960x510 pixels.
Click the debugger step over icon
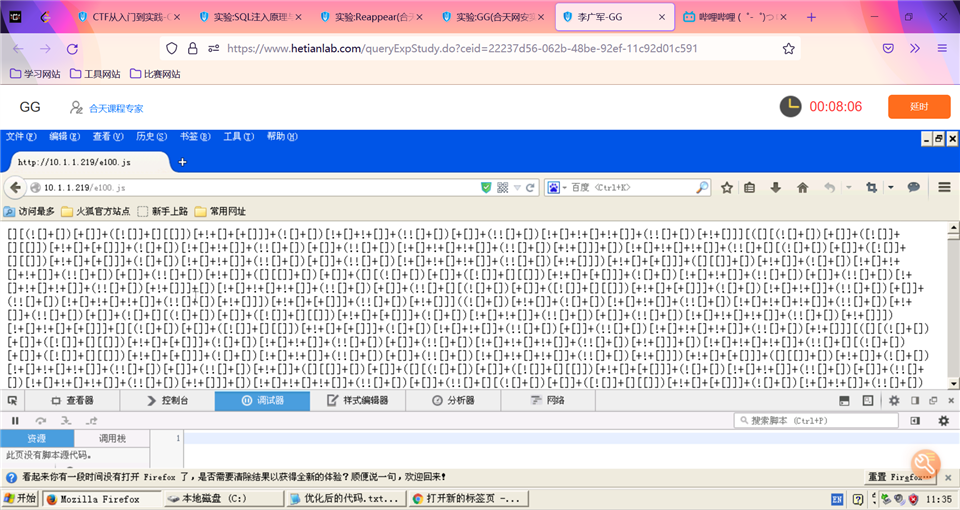coord(40,421)
